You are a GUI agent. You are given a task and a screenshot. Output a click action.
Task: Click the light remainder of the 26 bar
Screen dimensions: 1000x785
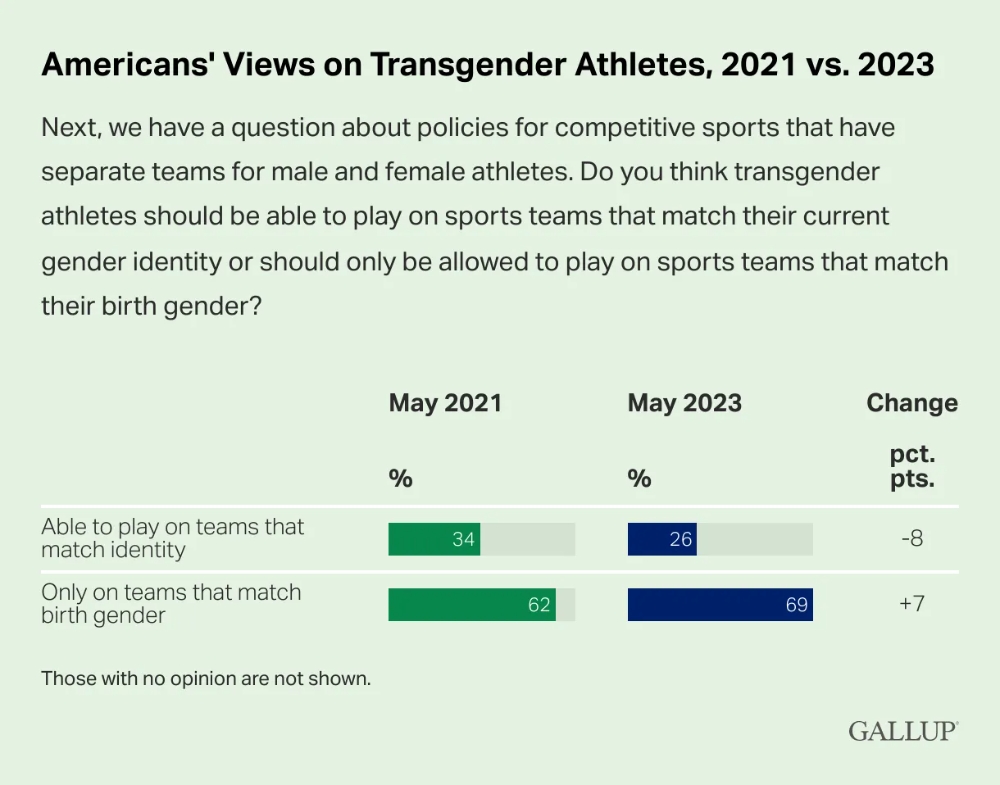pyautogui.click(x=755, y=539)
